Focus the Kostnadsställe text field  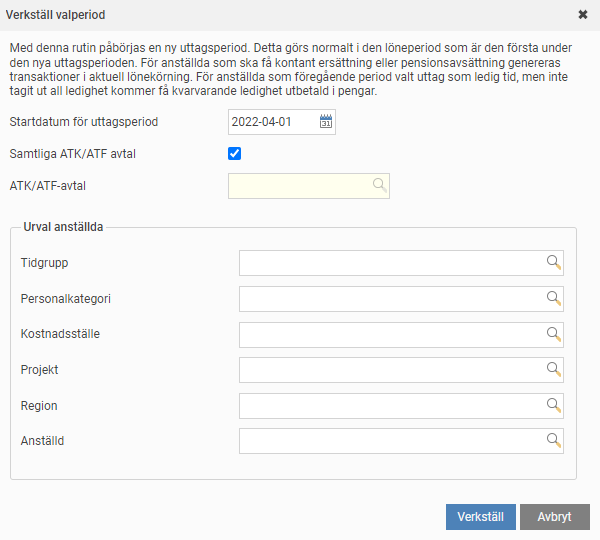390,335
